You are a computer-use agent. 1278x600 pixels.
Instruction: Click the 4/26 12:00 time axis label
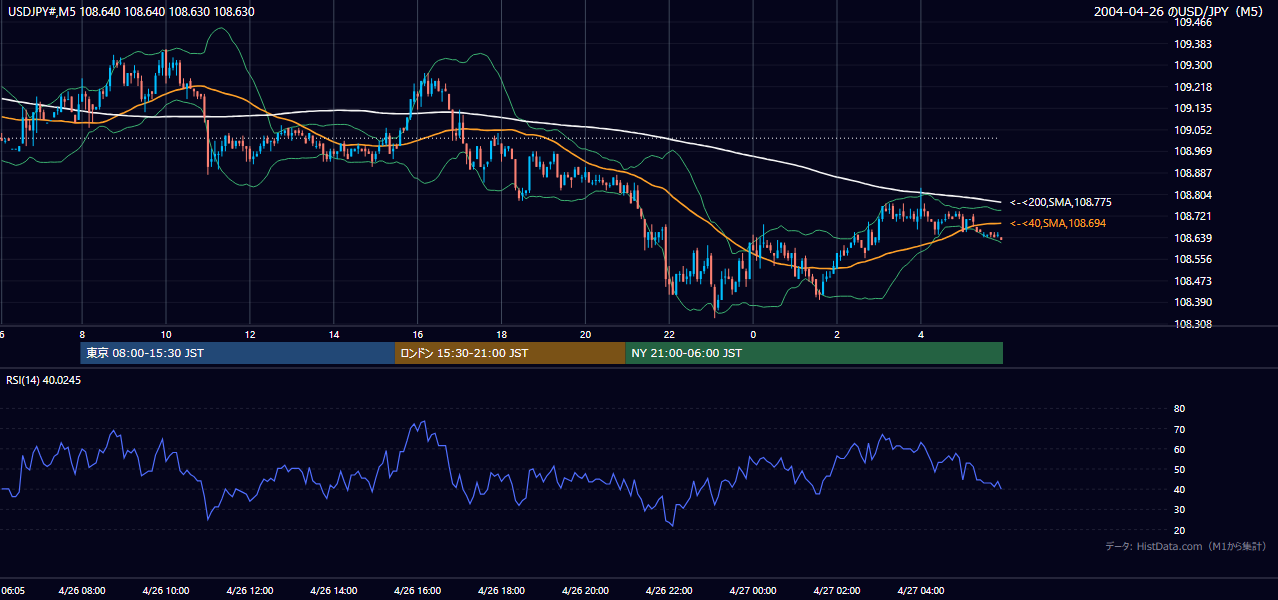pos(250,590)
